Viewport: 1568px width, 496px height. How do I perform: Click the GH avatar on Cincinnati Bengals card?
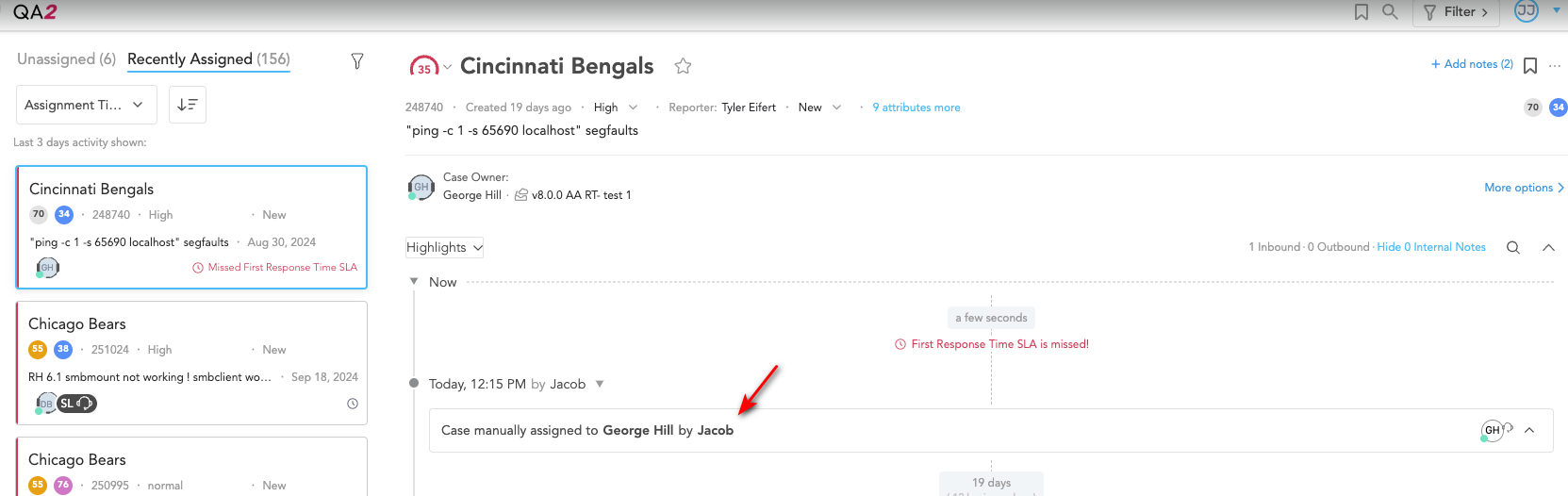click(47, 268)
